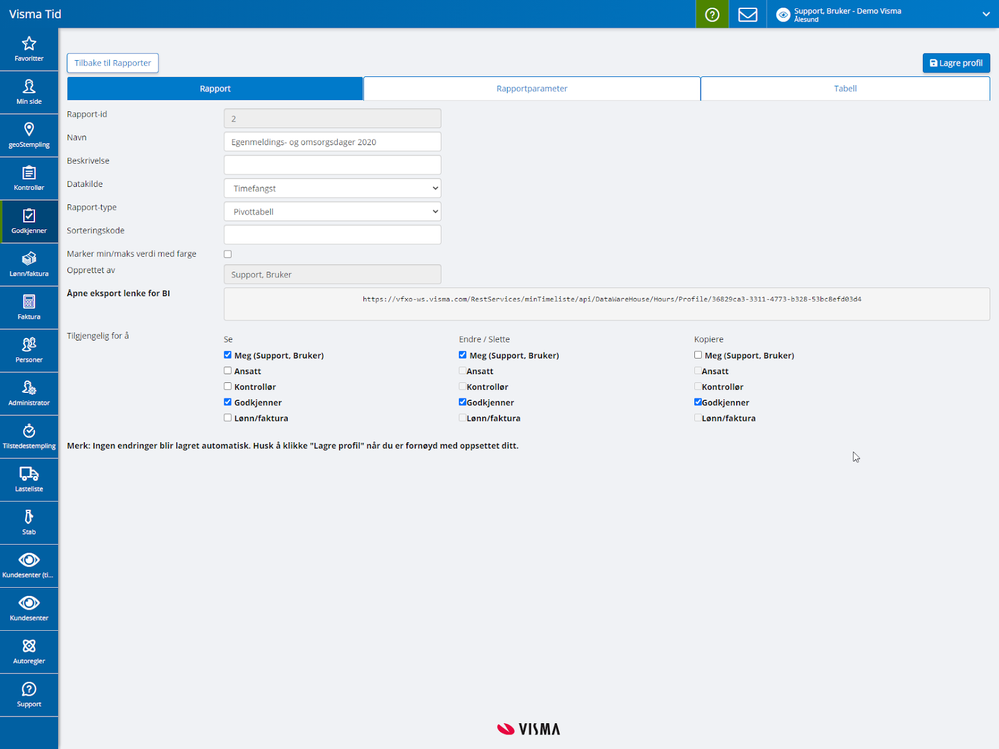Open the Kontrollør clipboard icon

[29, 173]
